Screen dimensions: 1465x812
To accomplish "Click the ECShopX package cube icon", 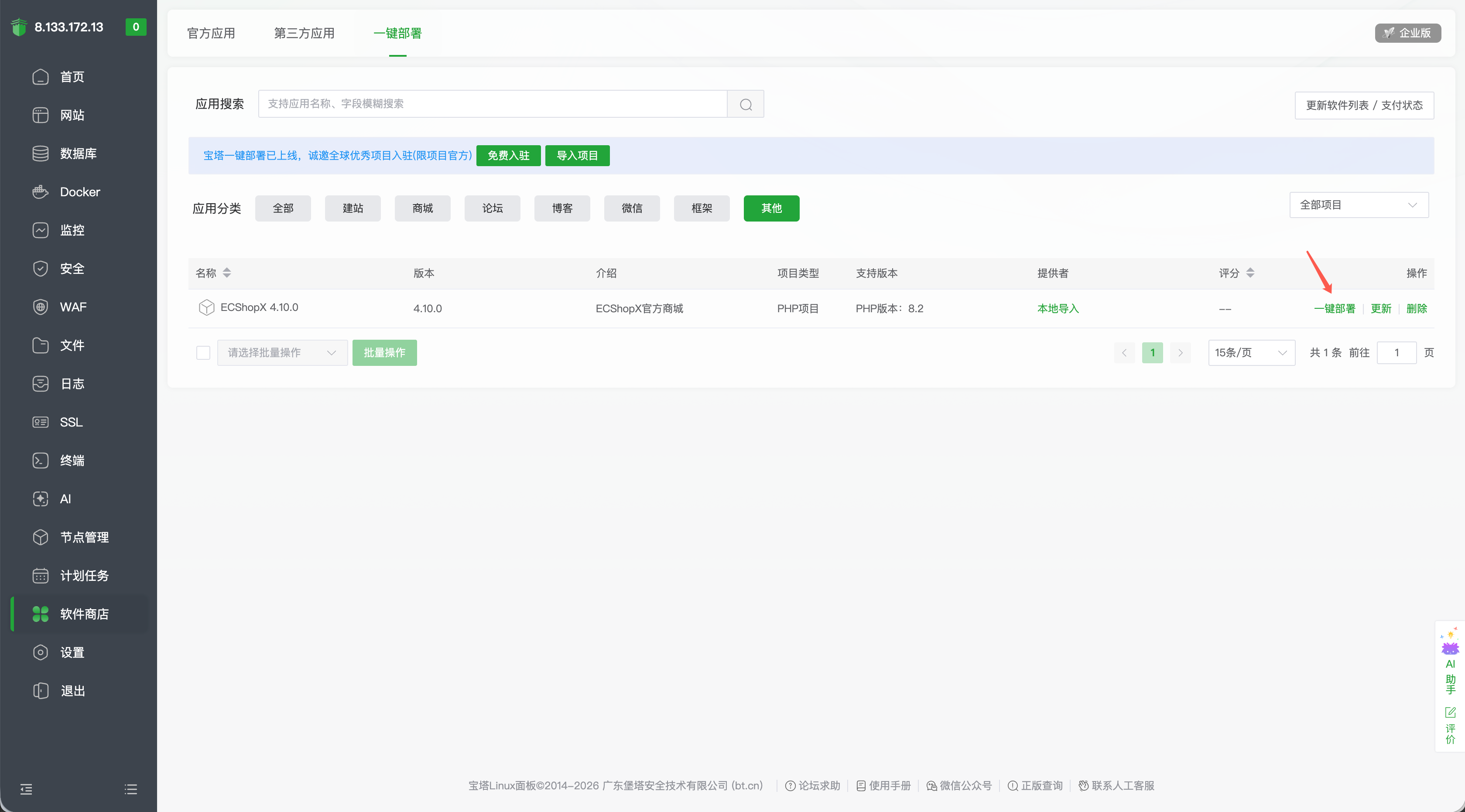I will coord(206,307).
